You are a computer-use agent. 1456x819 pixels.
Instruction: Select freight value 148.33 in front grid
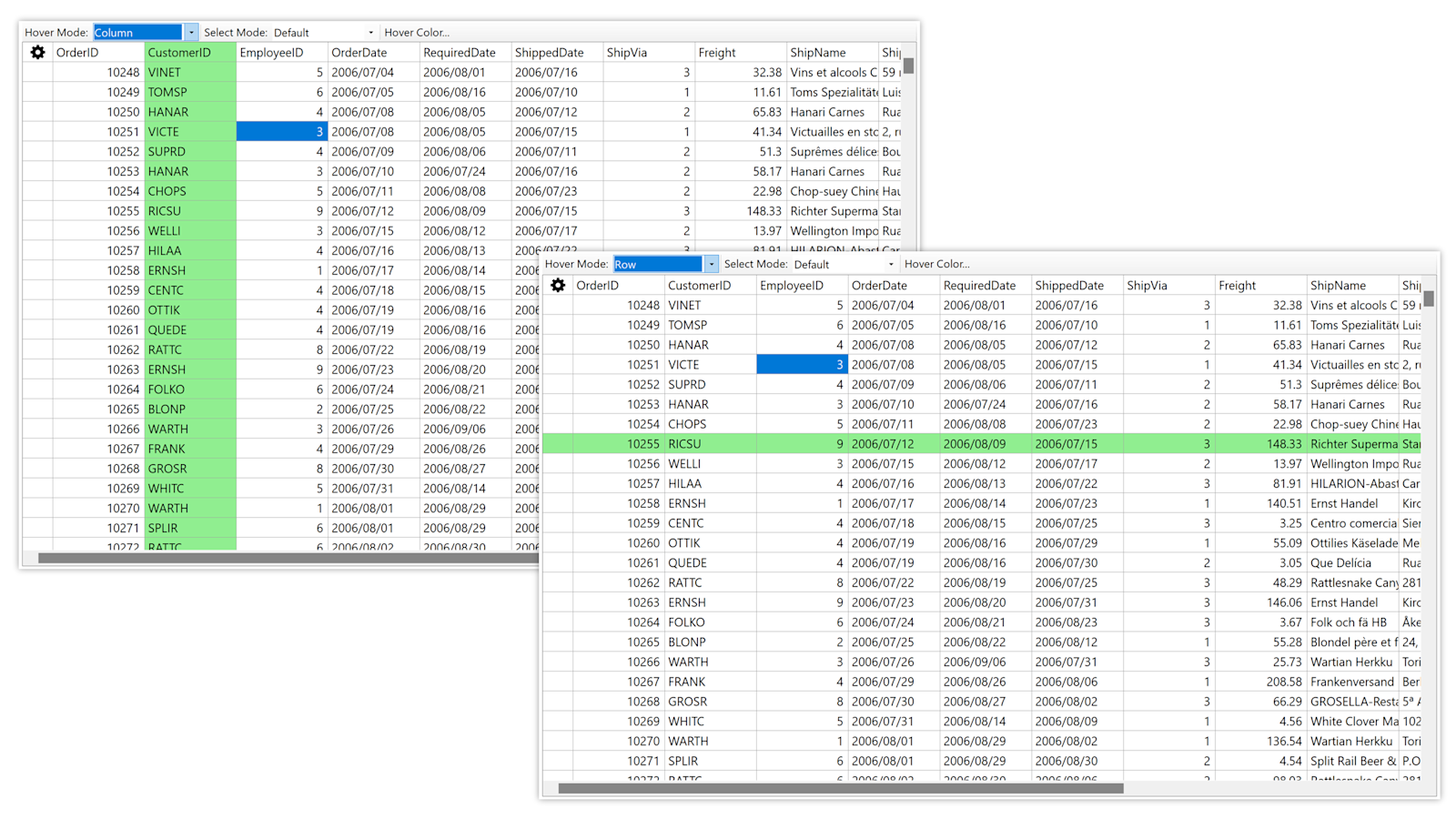[1261, 444]
